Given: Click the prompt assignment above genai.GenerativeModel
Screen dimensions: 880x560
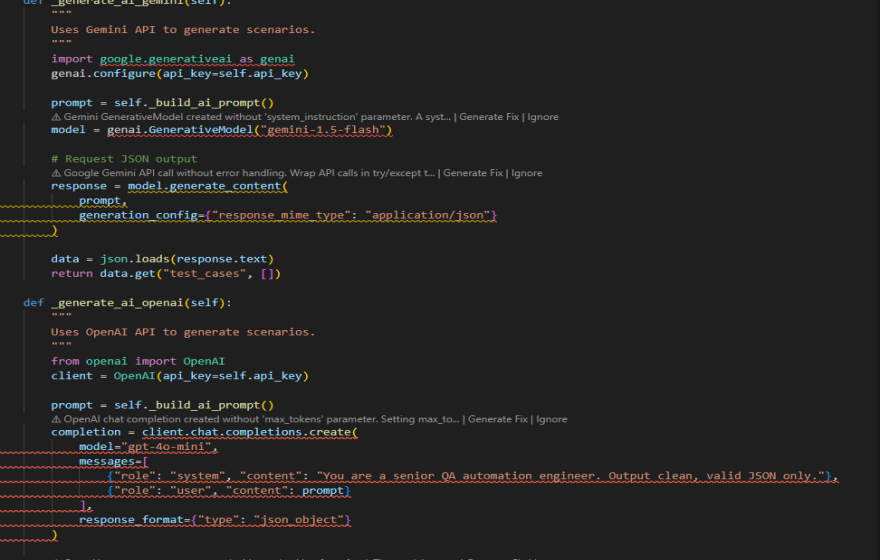Looking at the screenshot, I should pyautogui.click(x=162, y=103).
